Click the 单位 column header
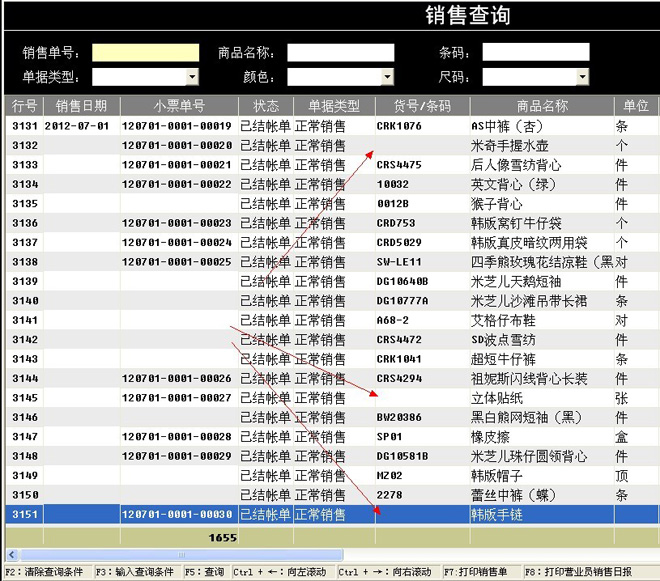The height and width of the screenshot is (581, 660). click(x=636, y=106)
